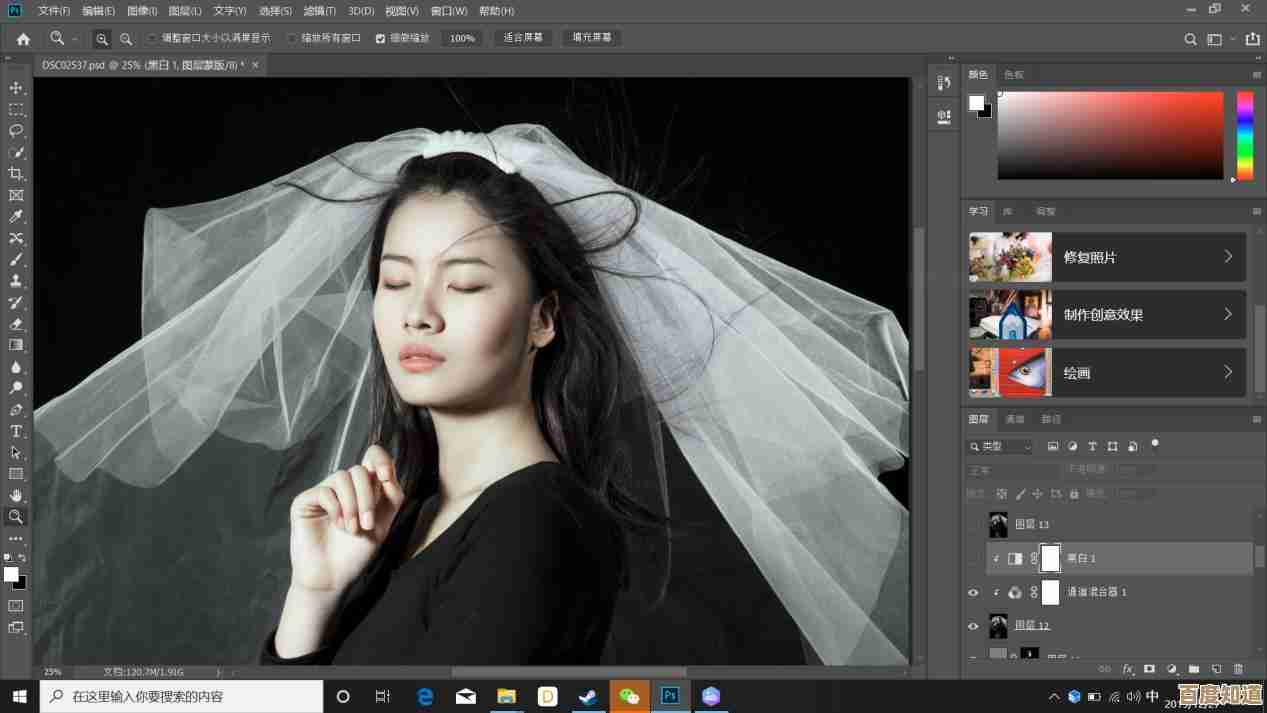Select the Eyedropper tool

[16, 217]
